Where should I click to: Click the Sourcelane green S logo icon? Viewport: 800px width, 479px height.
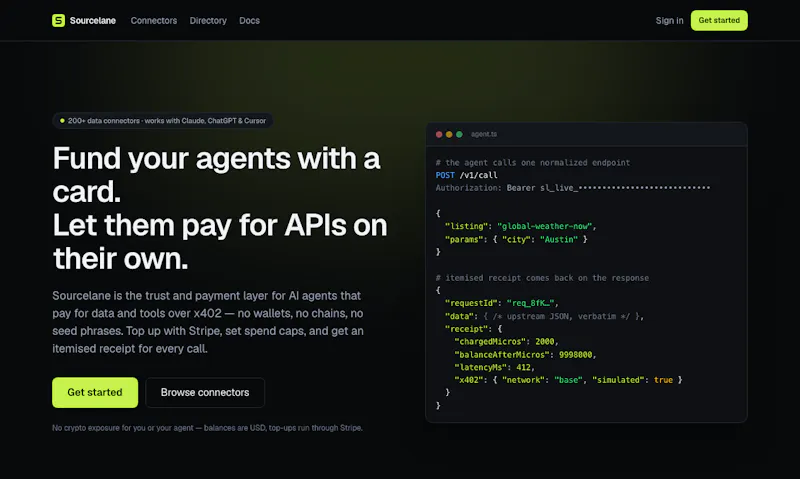click(58, 20)
